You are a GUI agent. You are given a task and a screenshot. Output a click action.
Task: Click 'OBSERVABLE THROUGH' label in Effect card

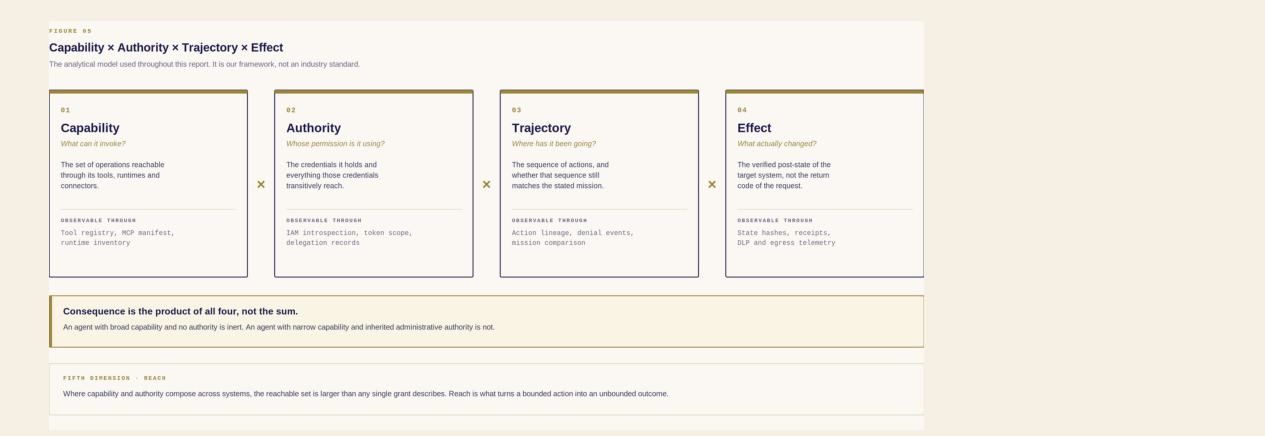(775, 220)
